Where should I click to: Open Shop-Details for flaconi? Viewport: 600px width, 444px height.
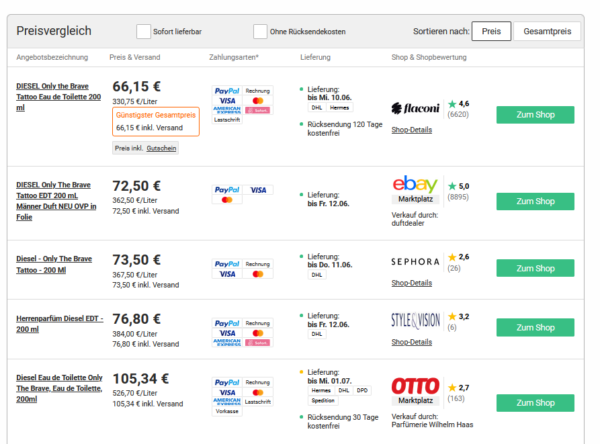click(x=412, y=130)
